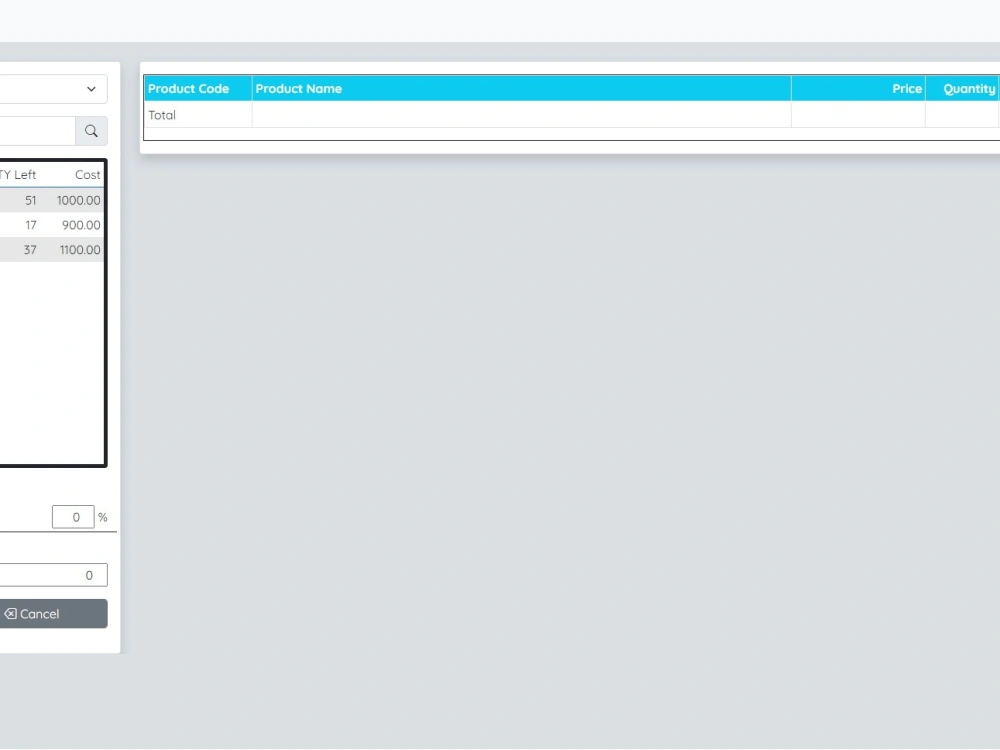This screenshot has height=750, width=1000.
Task: Click the quantity left value 51
Action: click(31, 200)
